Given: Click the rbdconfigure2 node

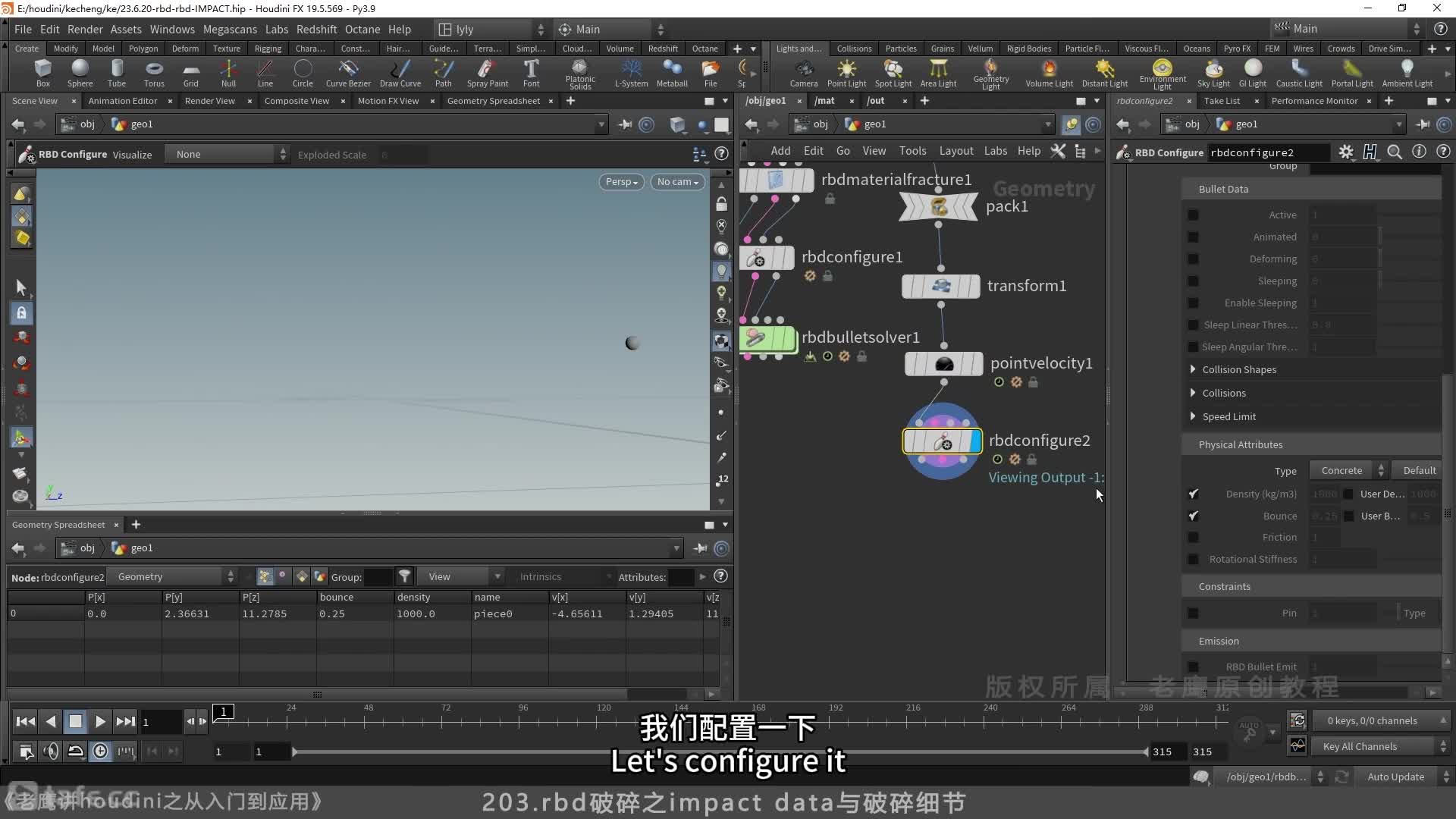Looking at the screenshot, I should (x=943, y=441).
